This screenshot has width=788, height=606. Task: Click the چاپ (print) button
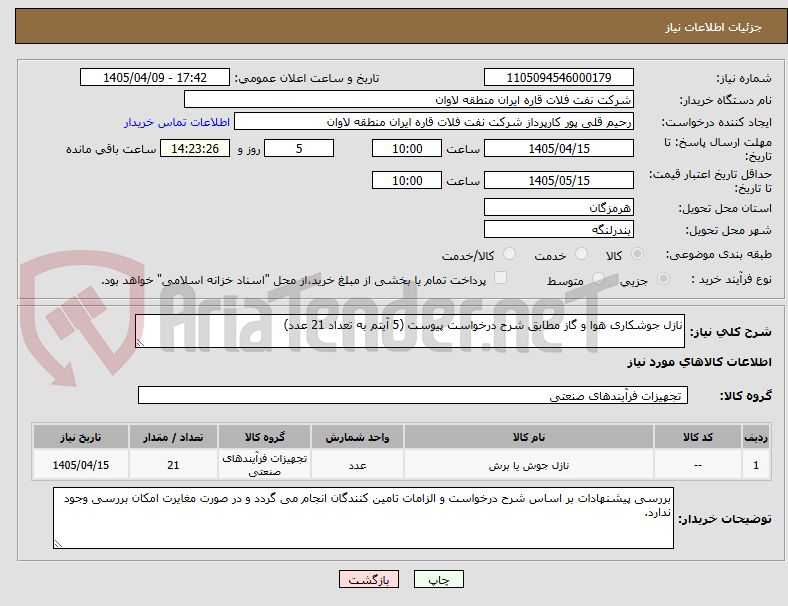click(x=438, y=579)
